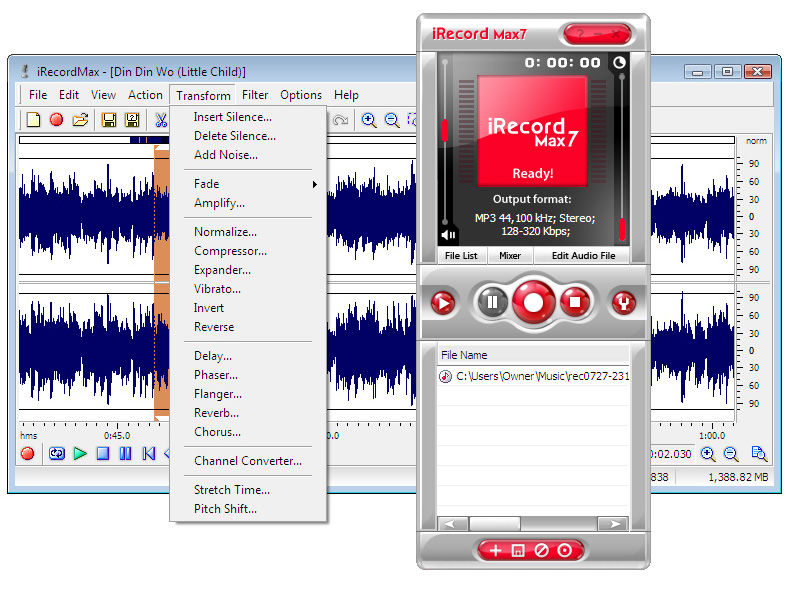The image size is (800, 600).
Task: Select Compressor... in the Transform menu
Action: (x=248, y=251)
